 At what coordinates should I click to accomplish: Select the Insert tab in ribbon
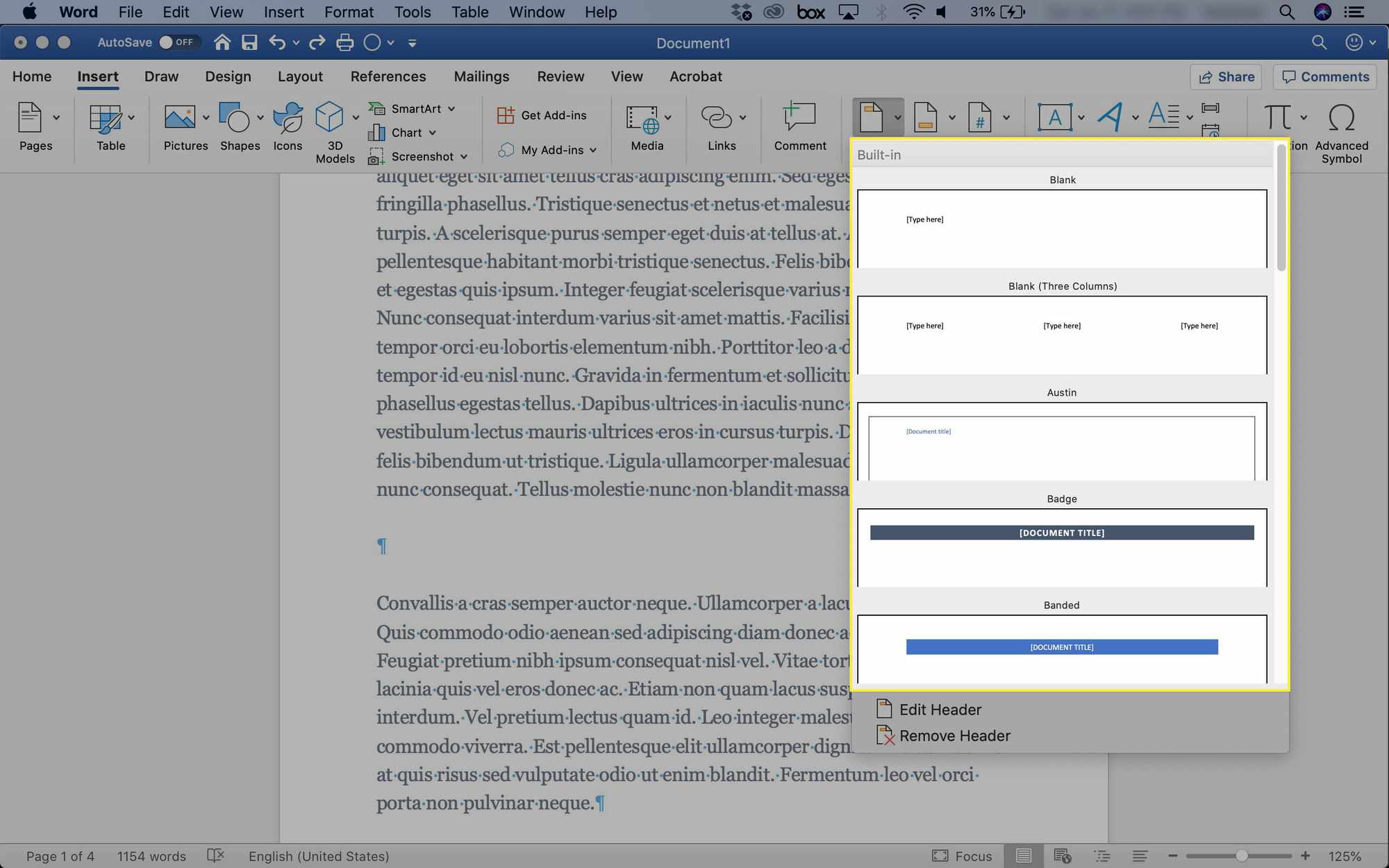97,76
